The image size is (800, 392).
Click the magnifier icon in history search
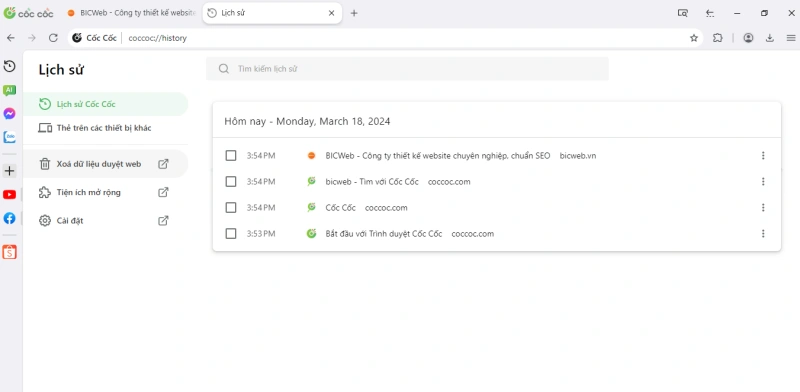(x=223, y=68)
